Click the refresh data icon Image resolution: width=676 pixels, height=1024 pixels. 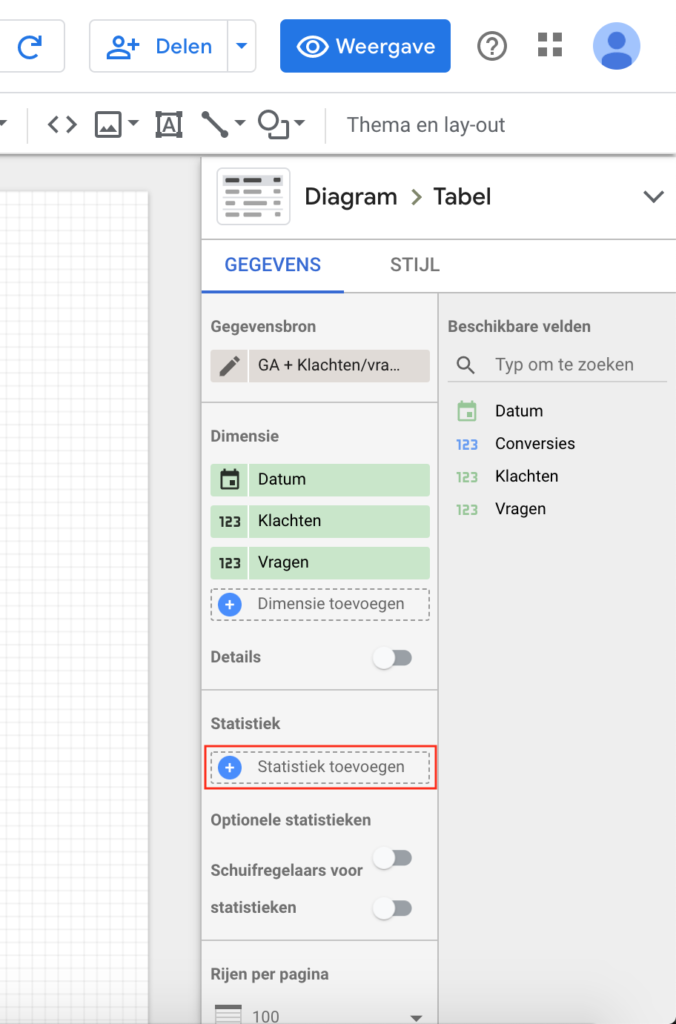pyautogui.click(x=30, y=46)
